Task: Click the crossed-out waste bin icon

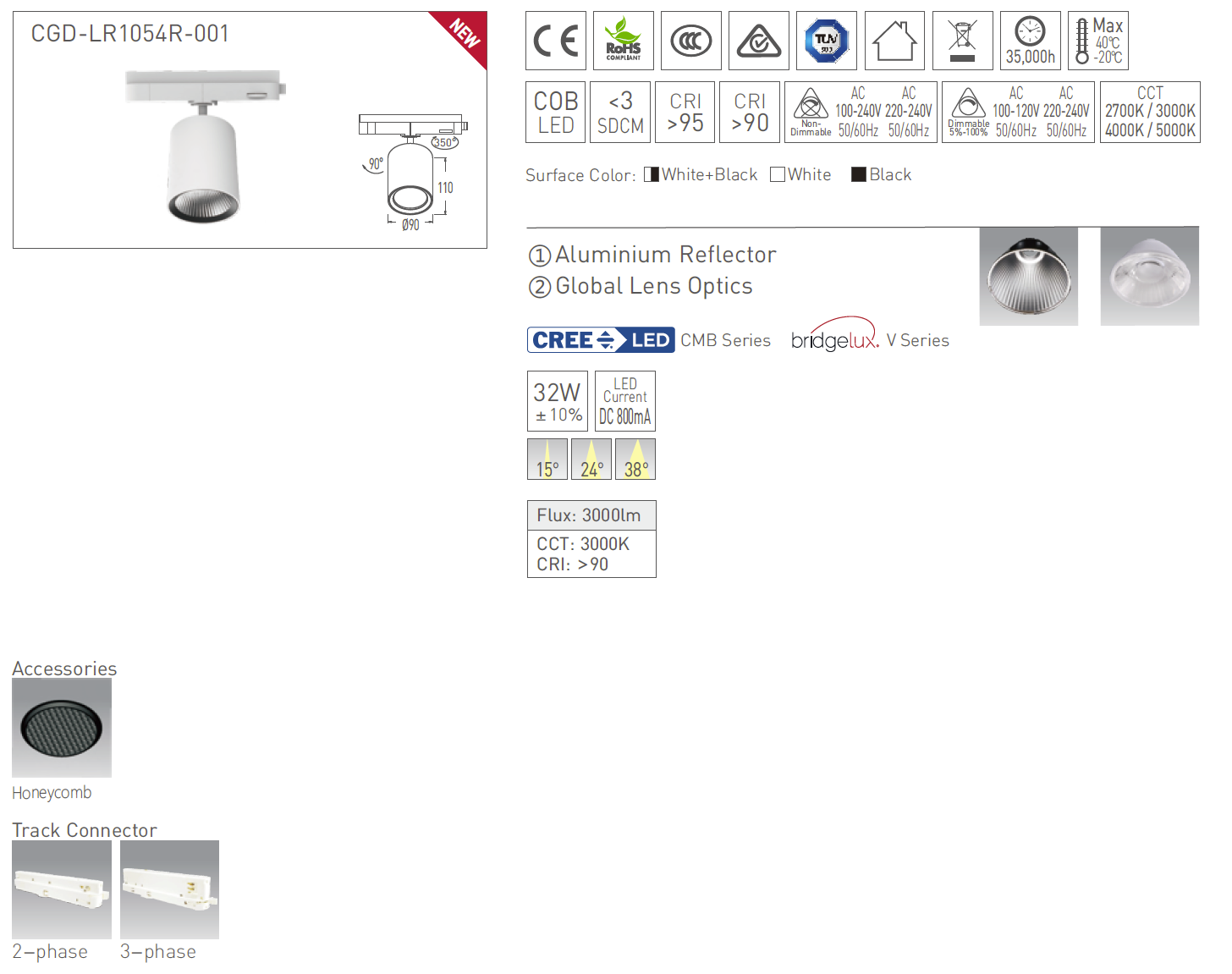Action: click(963, 41)
